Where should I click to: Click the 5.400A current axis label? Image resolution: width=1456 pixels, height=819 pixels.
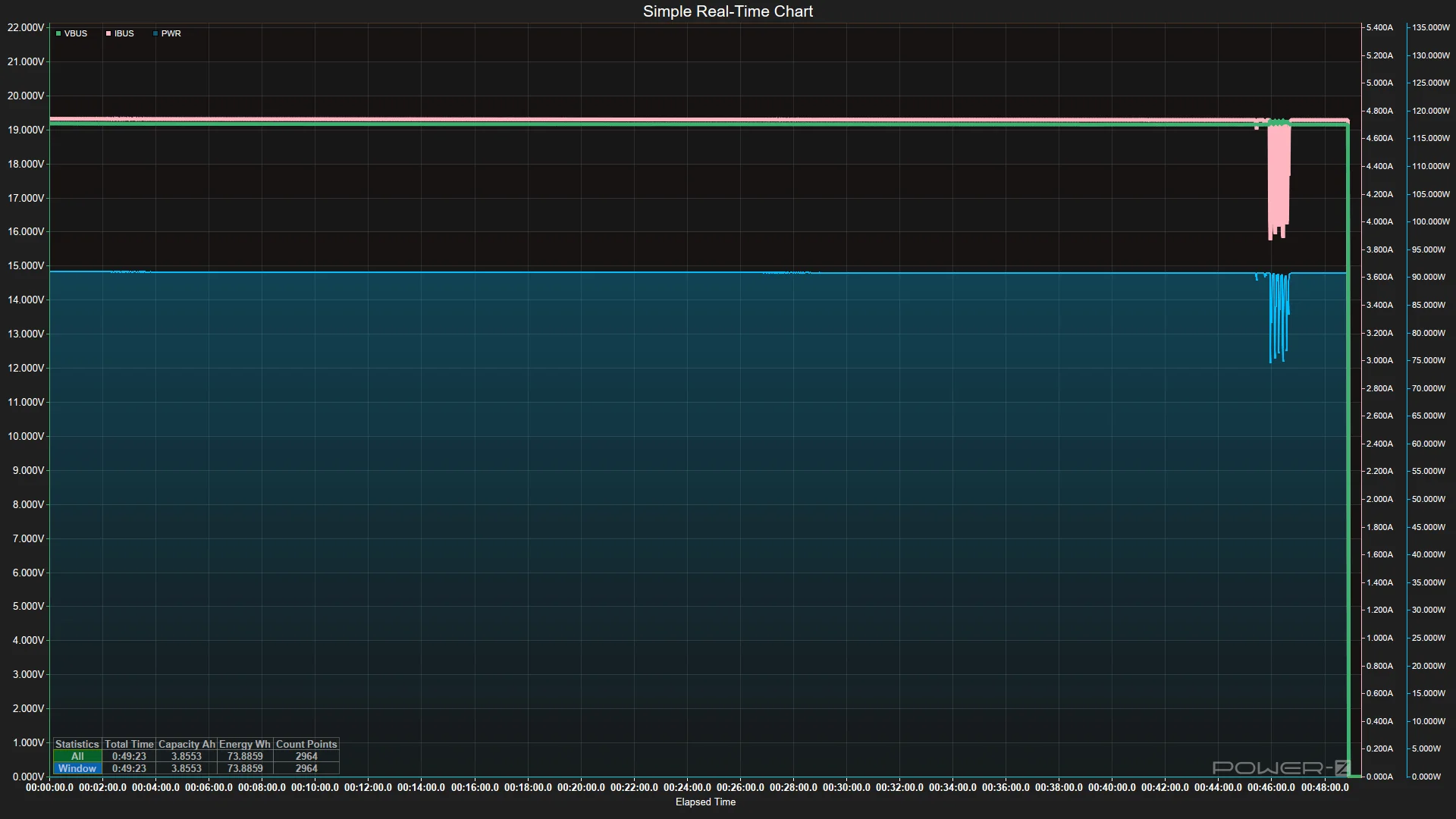1379,27
